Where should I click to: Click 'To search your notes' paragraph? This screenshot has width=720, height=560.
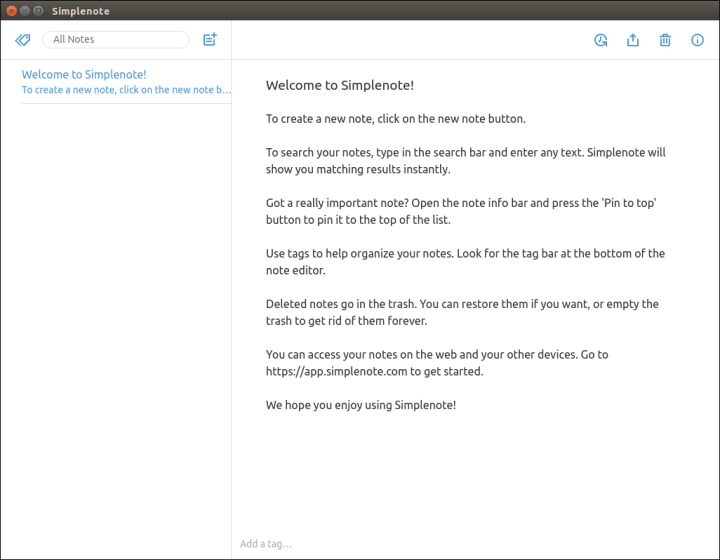coord(466,161)
